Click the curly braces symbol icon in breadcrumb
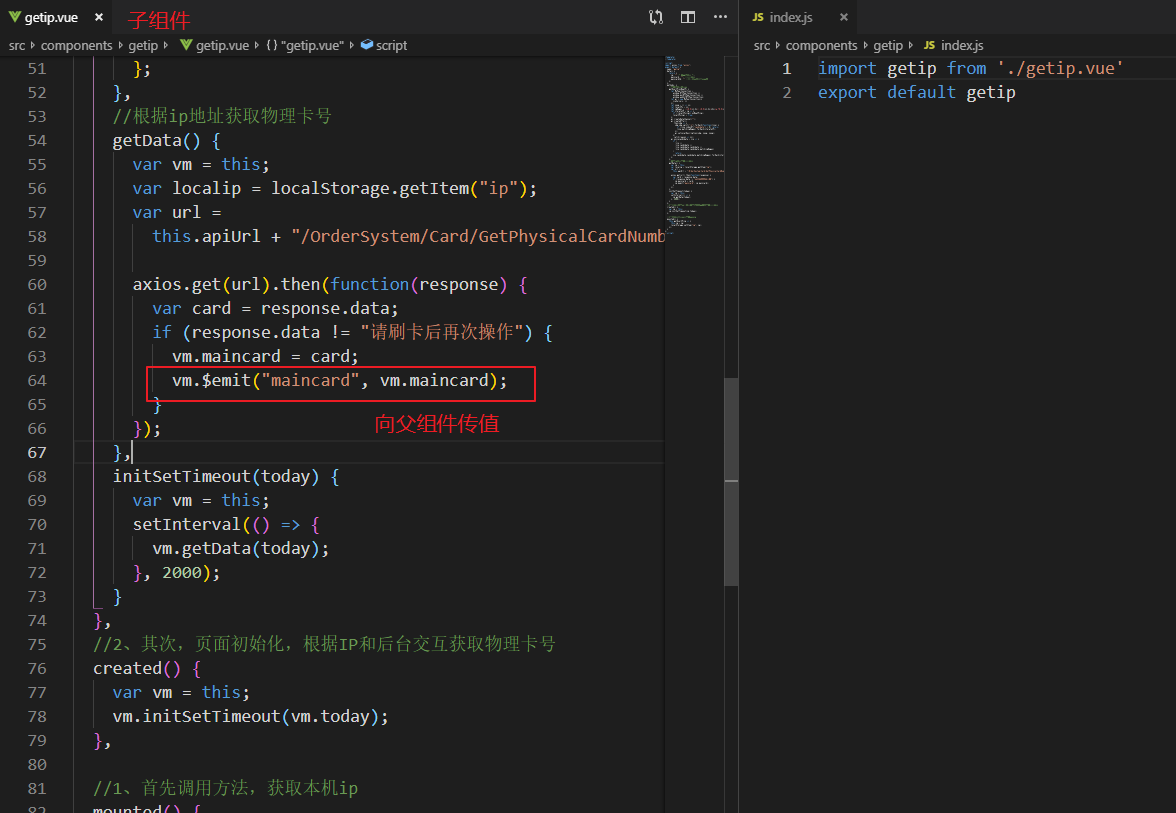The width and height of the screenshot is (1176, 813). [272, 45]
